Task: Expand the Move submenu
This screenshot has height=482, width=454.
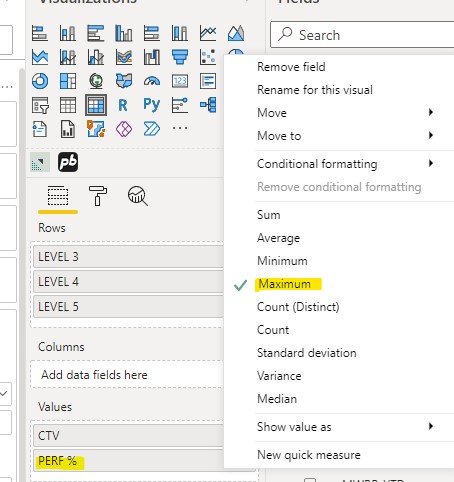Action: [x=339, y=113]
